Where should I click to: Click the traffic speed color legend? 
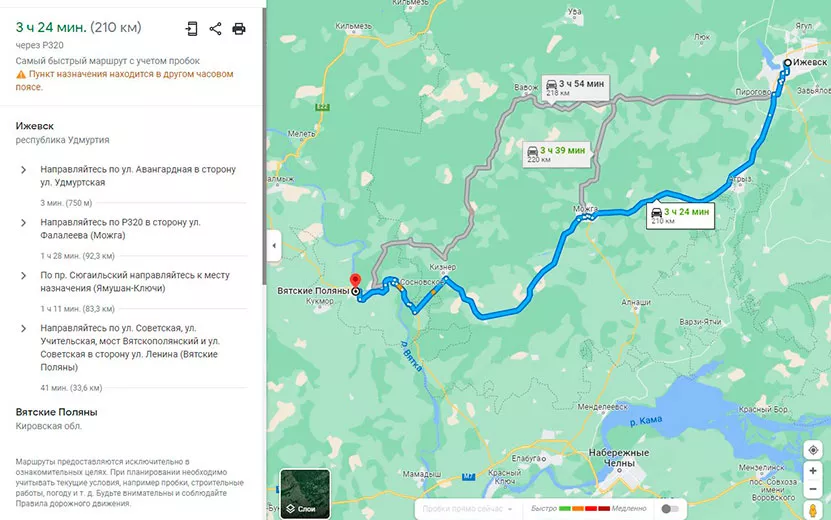click(588, 509)
